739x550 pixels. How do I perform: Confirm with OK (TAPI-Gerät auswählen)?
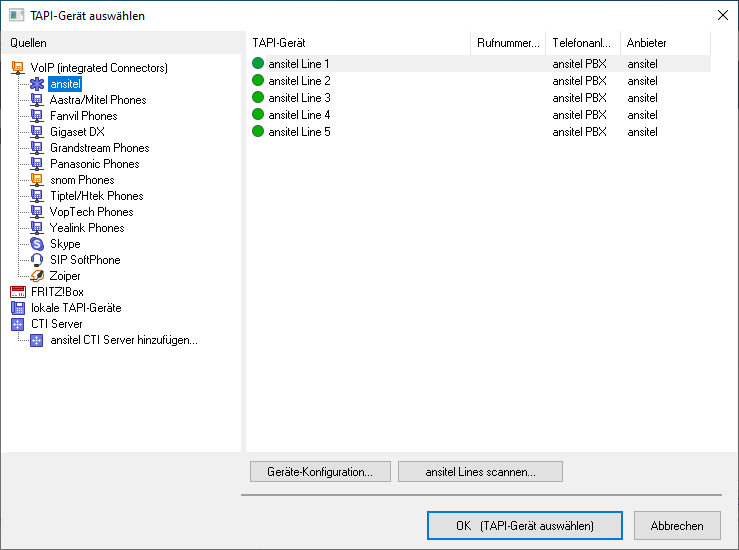(524, 525)
